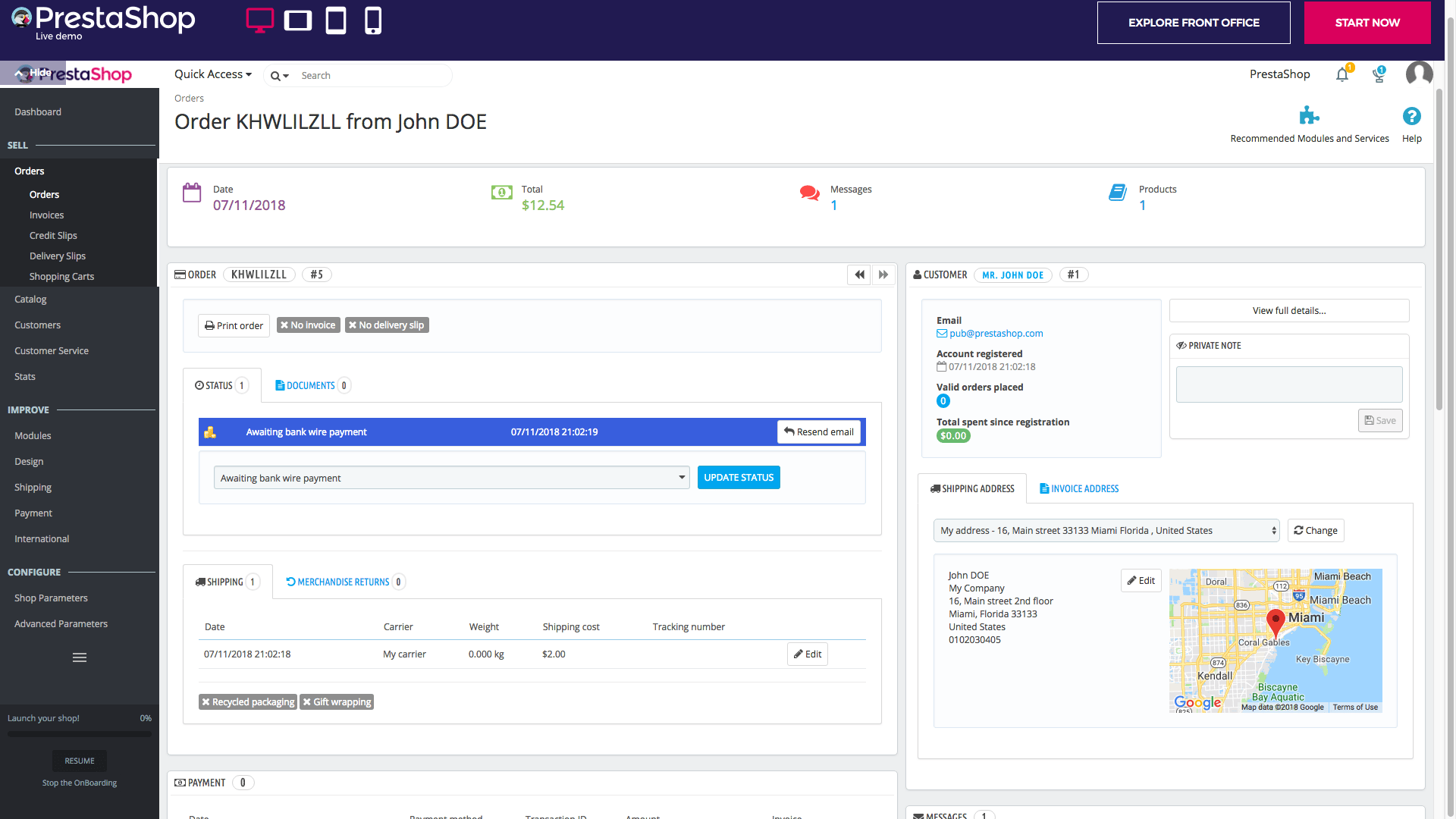Open the trophy gamification icon
This screenshot has width=1456, height=819.
click(x=1379, y=74)
